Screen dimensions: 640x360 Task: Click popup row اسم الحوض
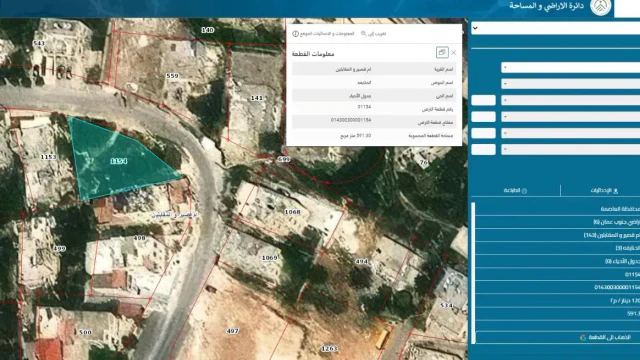(374, 82)
